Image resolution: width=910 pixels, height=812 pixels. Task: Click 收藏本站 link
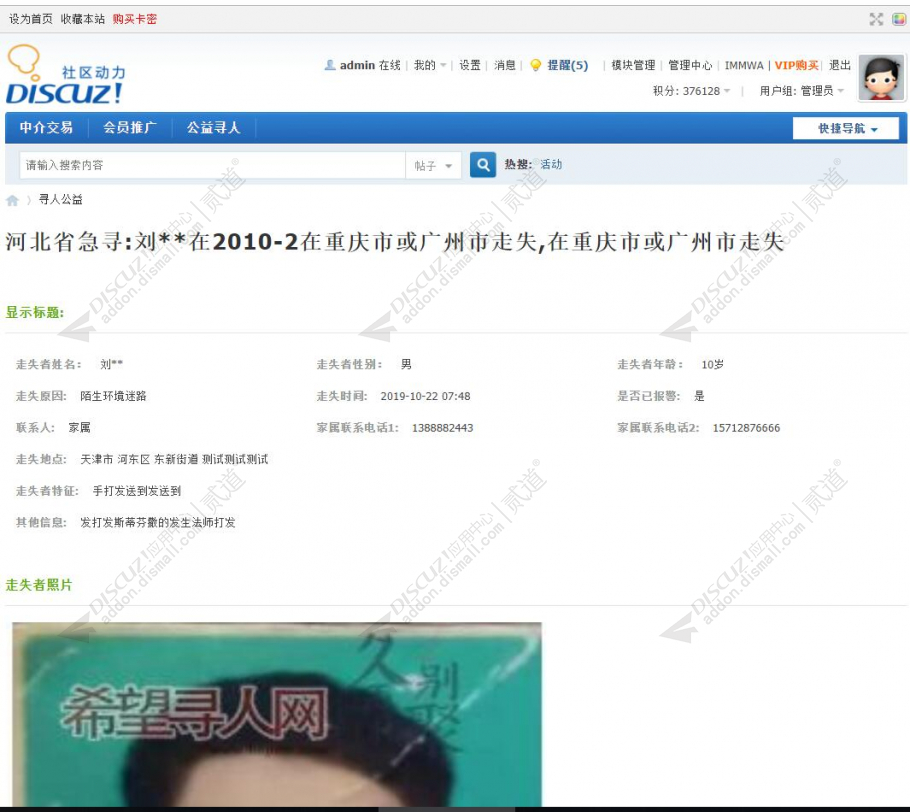pyautogui.click(x=82, y=19)
